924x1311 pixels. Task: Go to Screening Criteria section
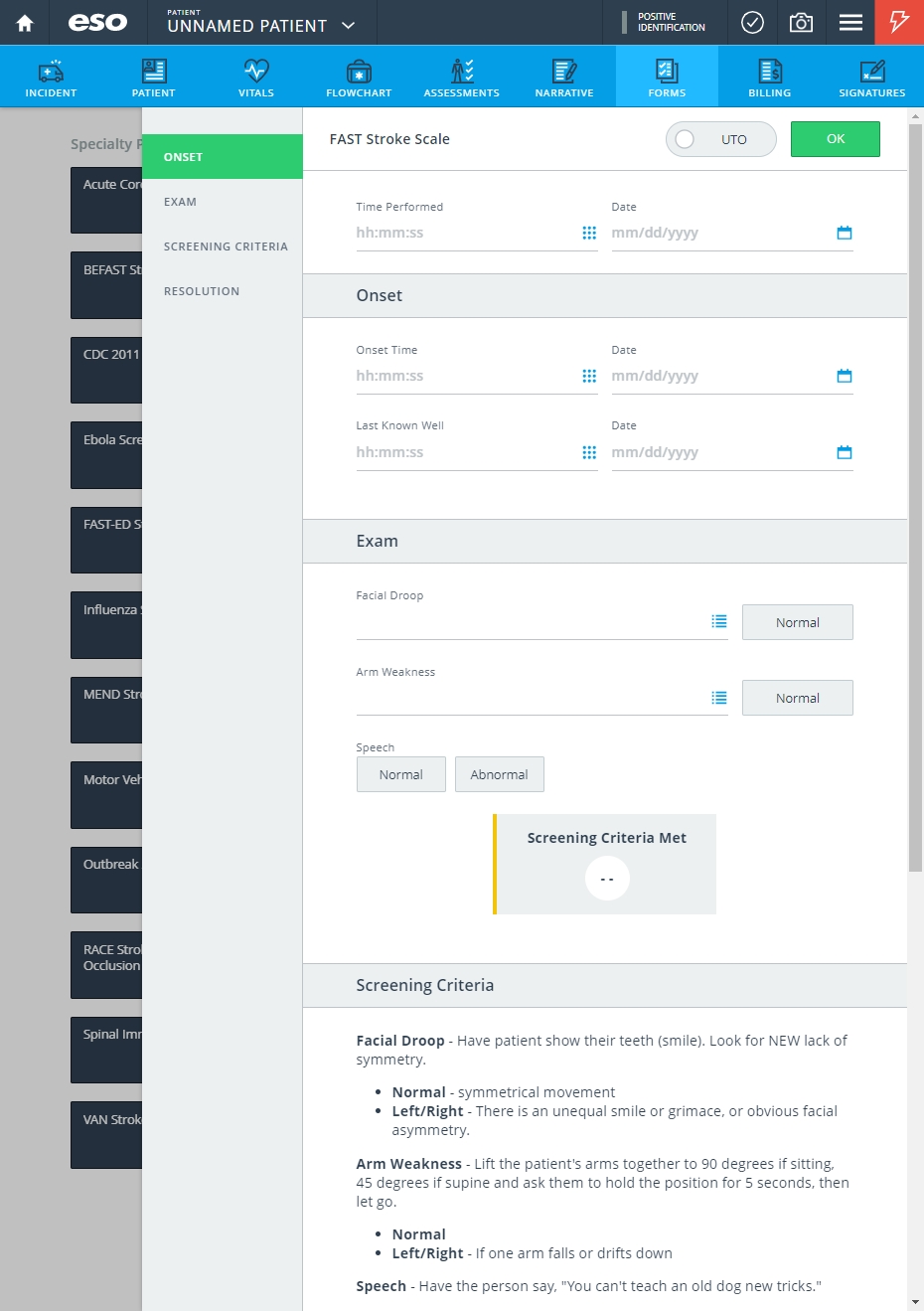pos(226,246)
